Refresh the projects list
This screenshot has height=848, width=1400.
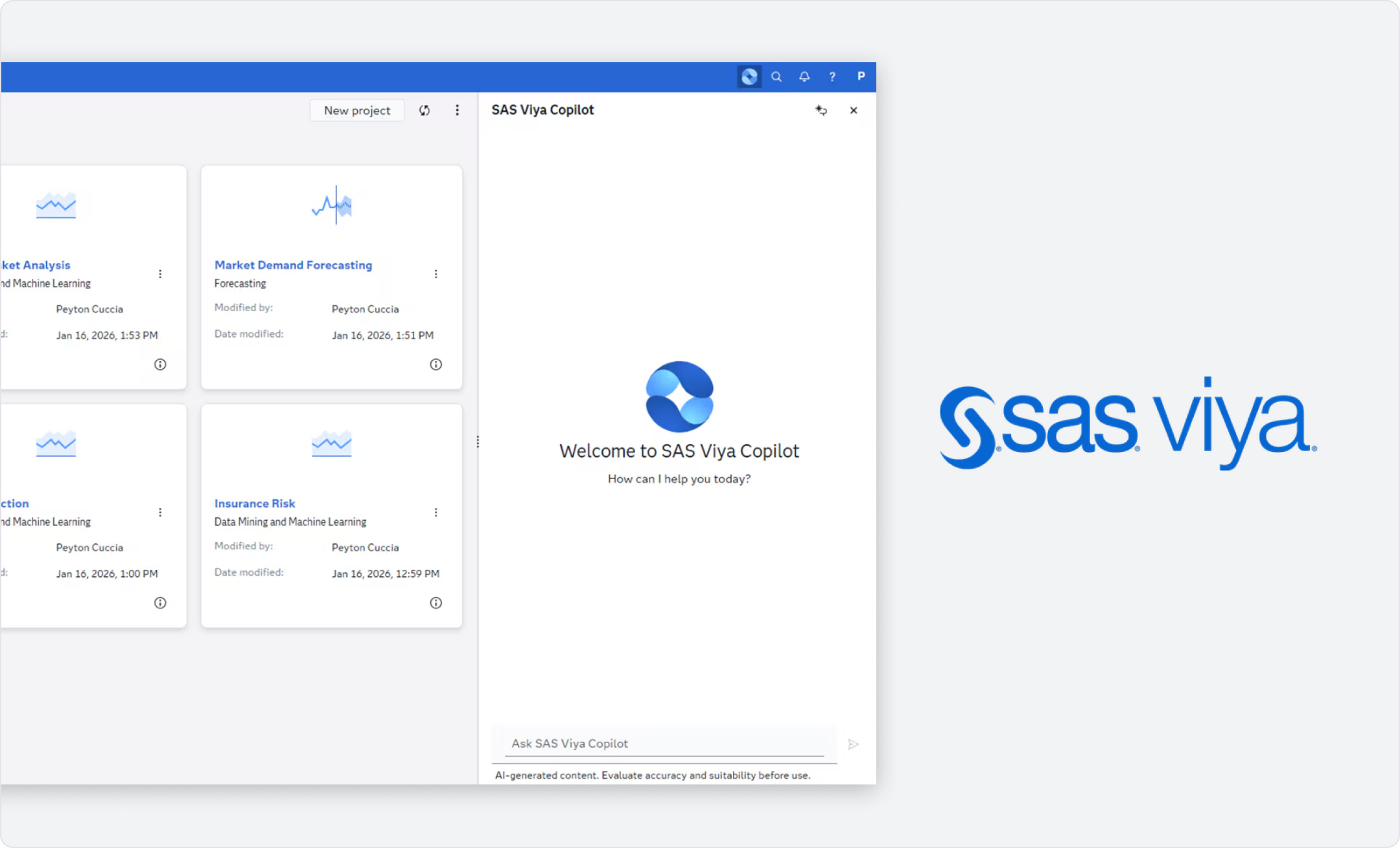[x=425, y=110]
